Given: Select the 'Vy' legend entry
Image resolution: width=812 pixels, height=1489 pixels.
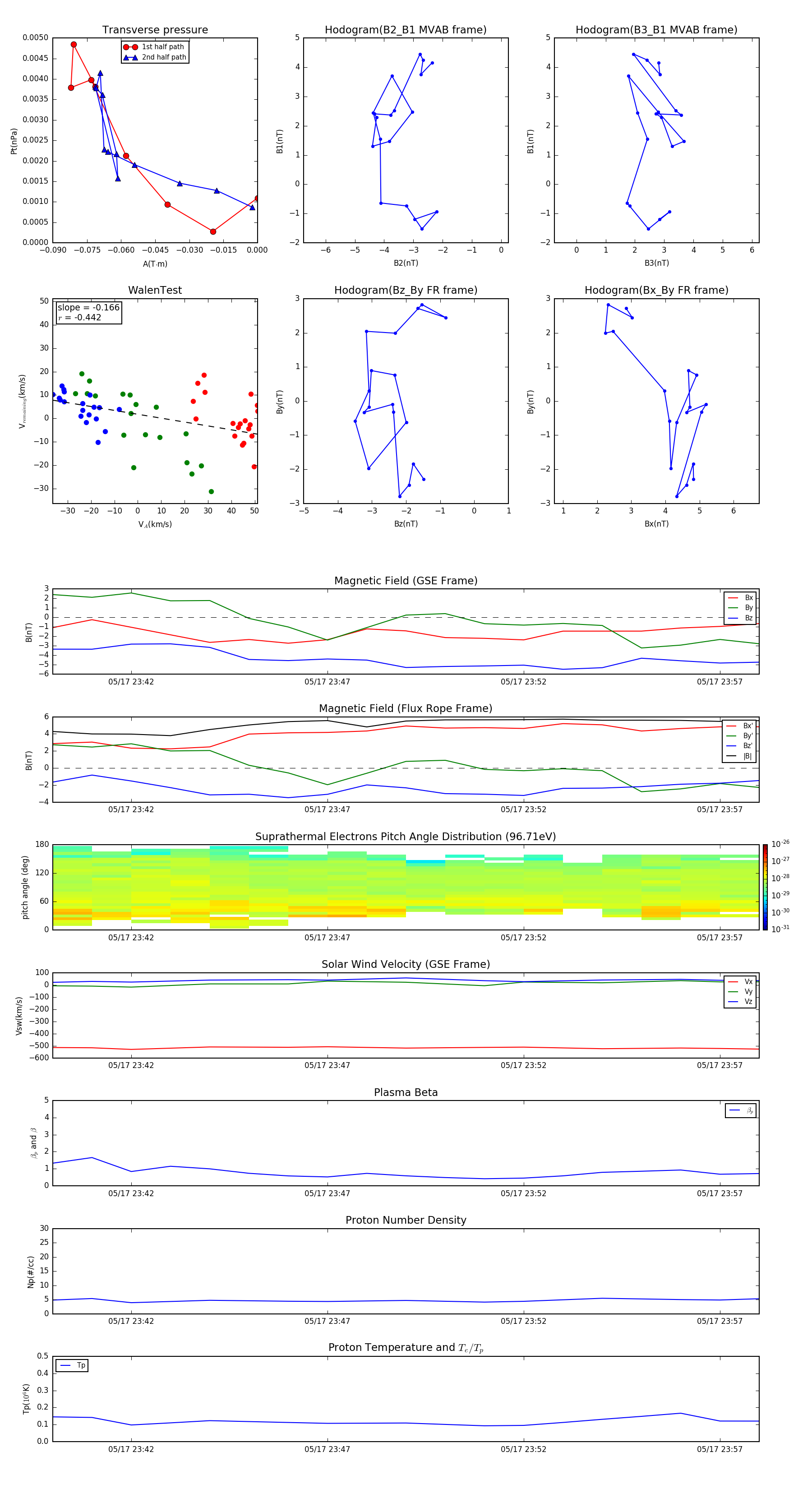Looking at the screenshot, I should click(740, 991).
